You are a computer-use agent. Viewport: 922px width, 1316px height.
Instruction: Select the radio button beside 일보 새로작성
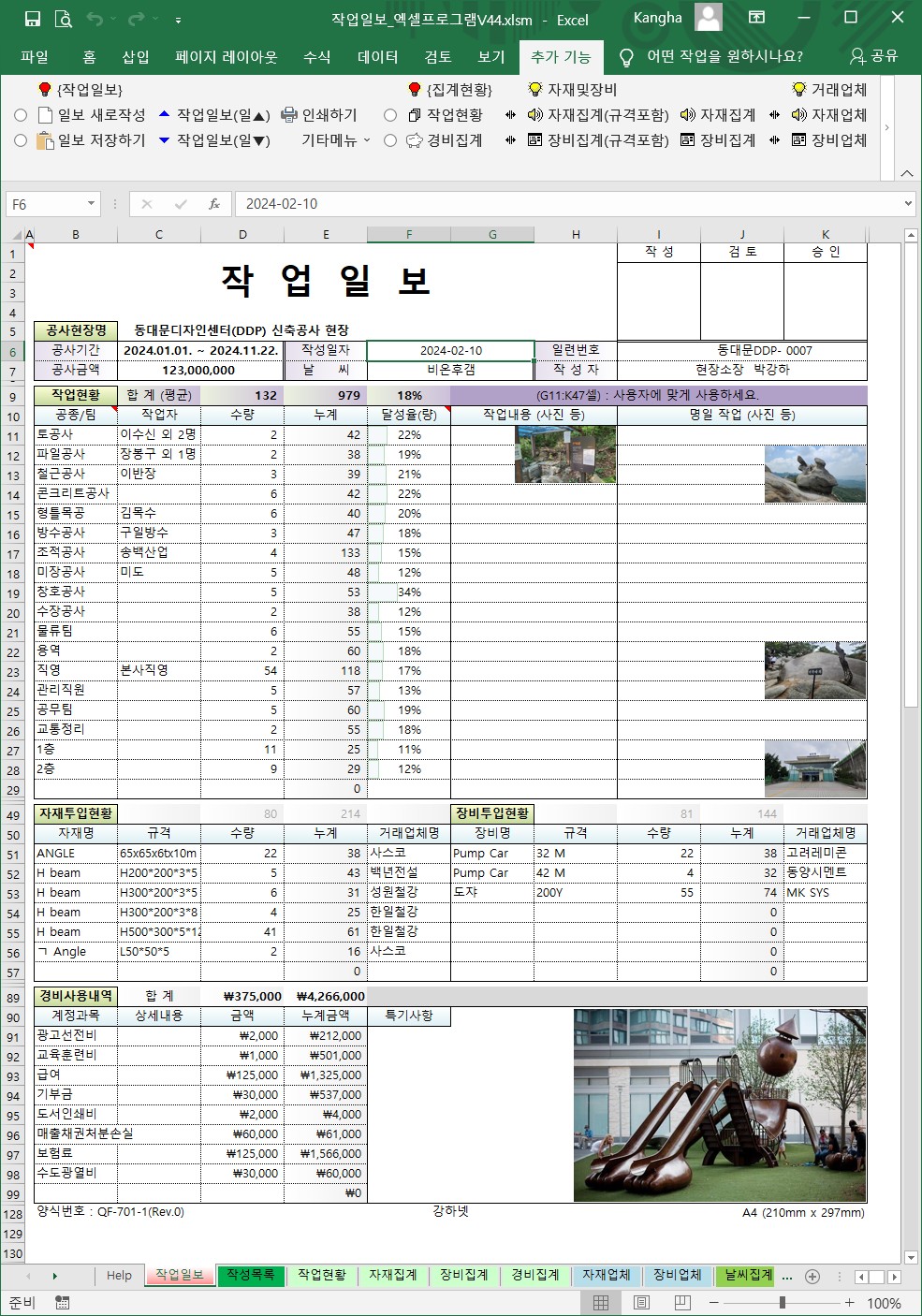(x=21, y=115)
